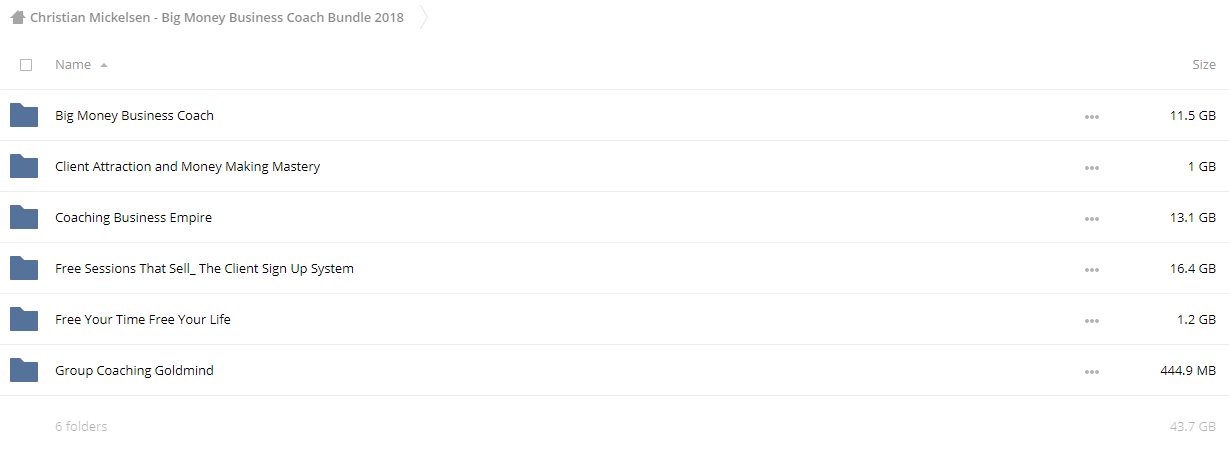Screen dimensions: 1229x467
Task: Open more options for Free Your Time Free Your Life
Action: coord(1091,321)
